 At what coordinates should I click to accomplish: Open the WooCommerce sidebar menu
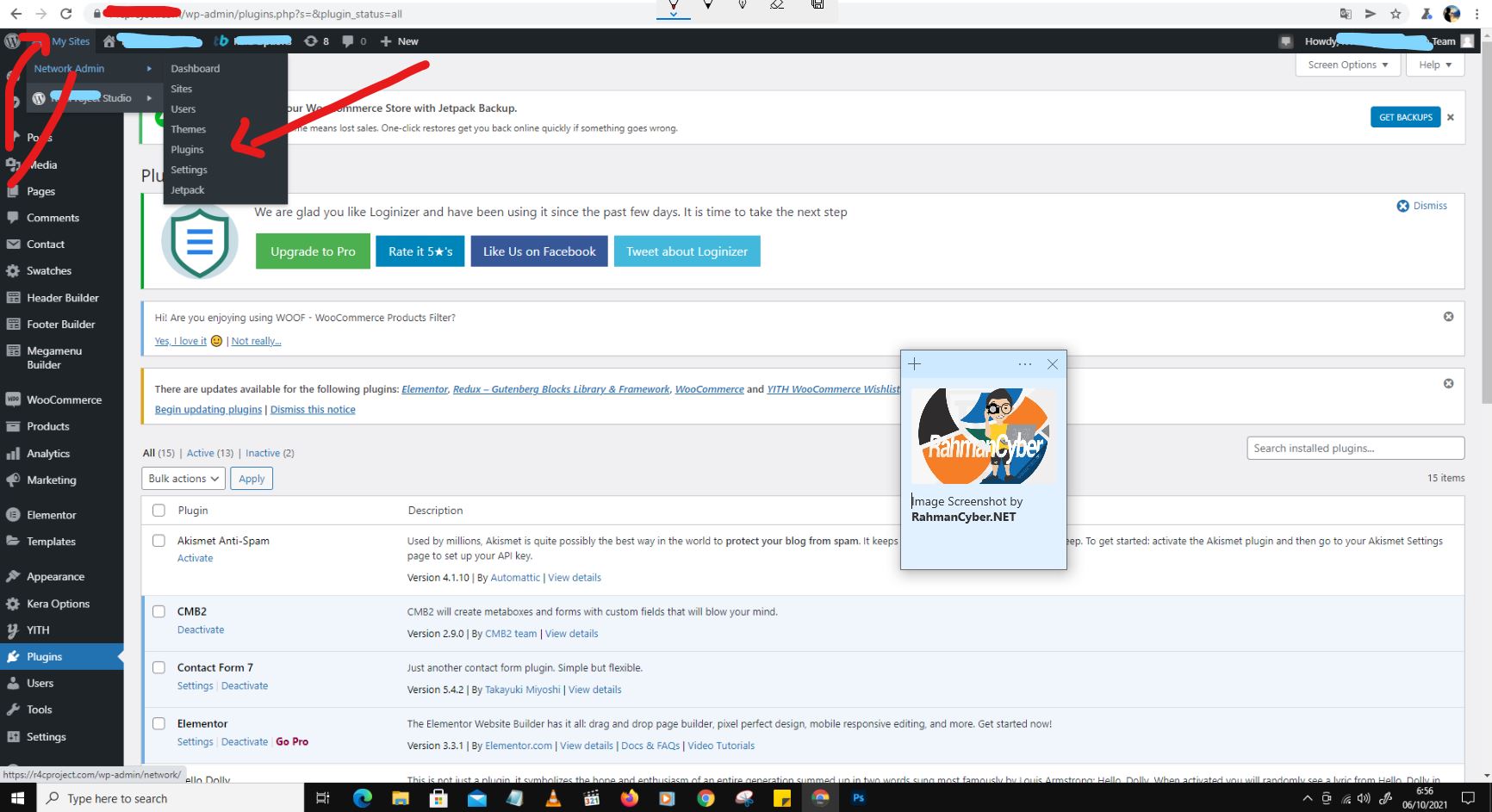click(63, 399)
